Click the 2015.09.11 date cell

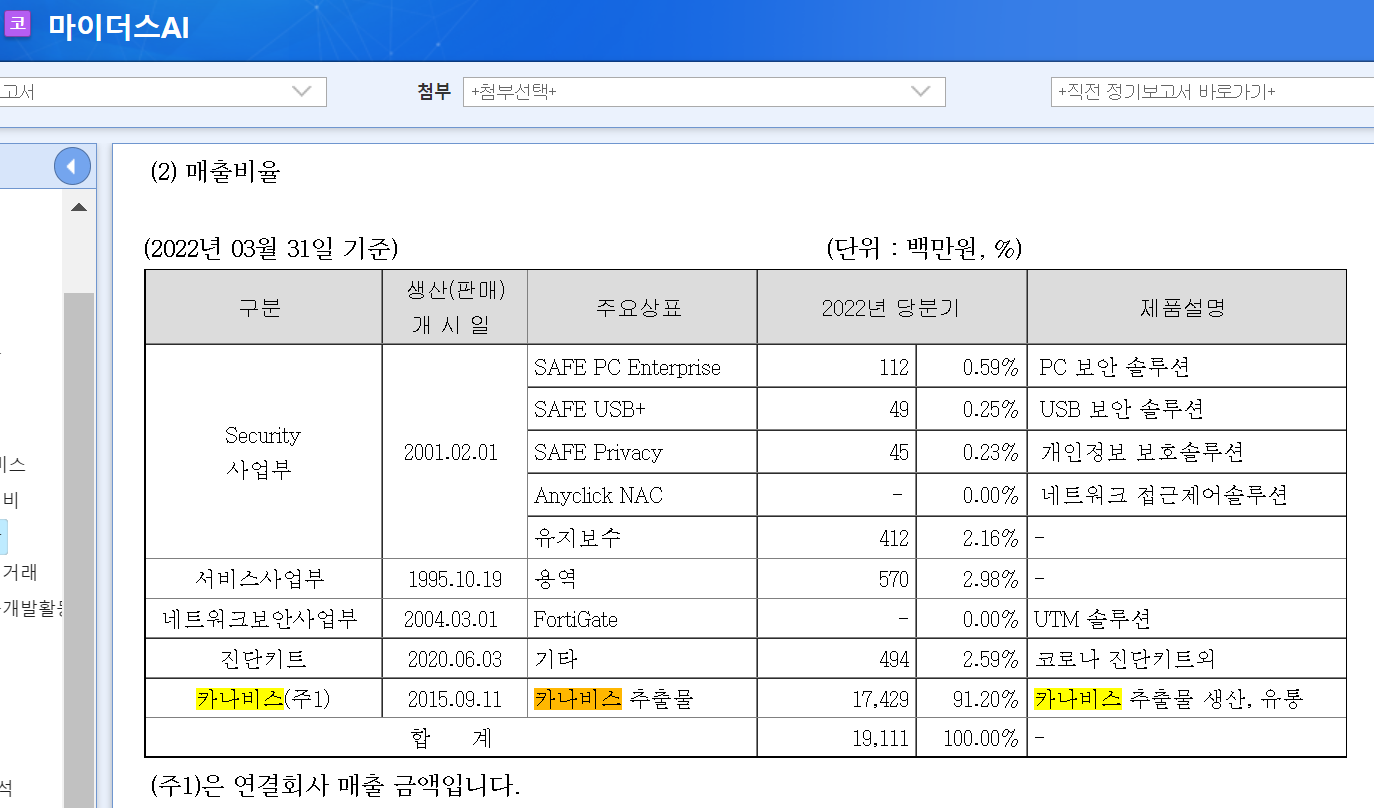point(455,698)
